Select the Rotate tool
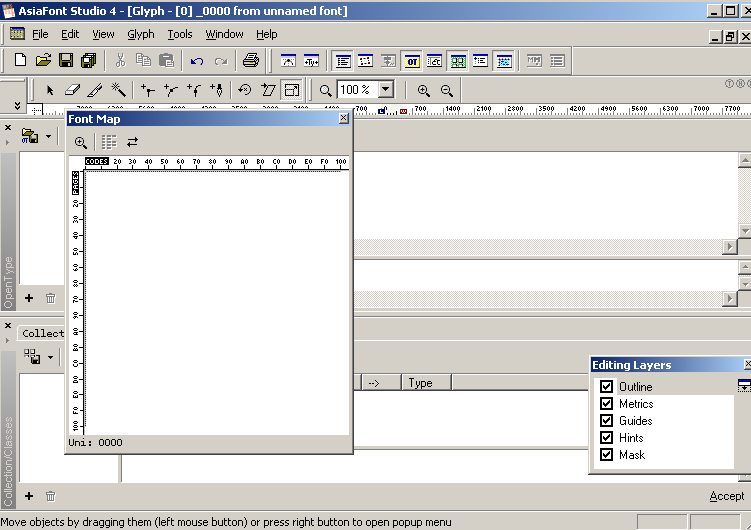751x530 pixels. (245, 90)
